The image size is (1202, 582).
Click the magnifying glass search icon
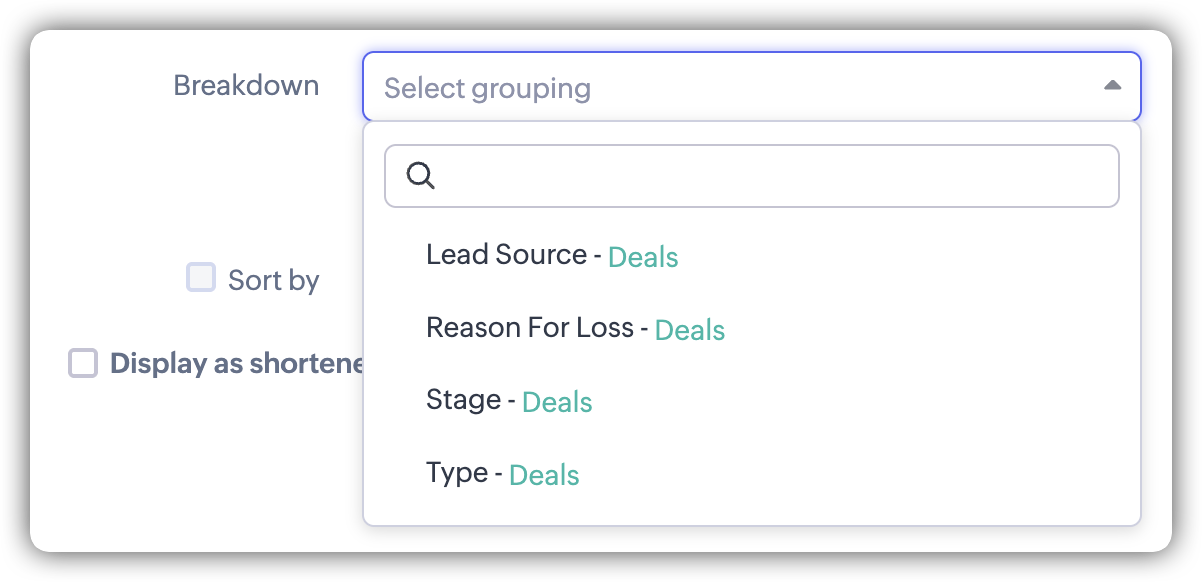pos(421,176)
